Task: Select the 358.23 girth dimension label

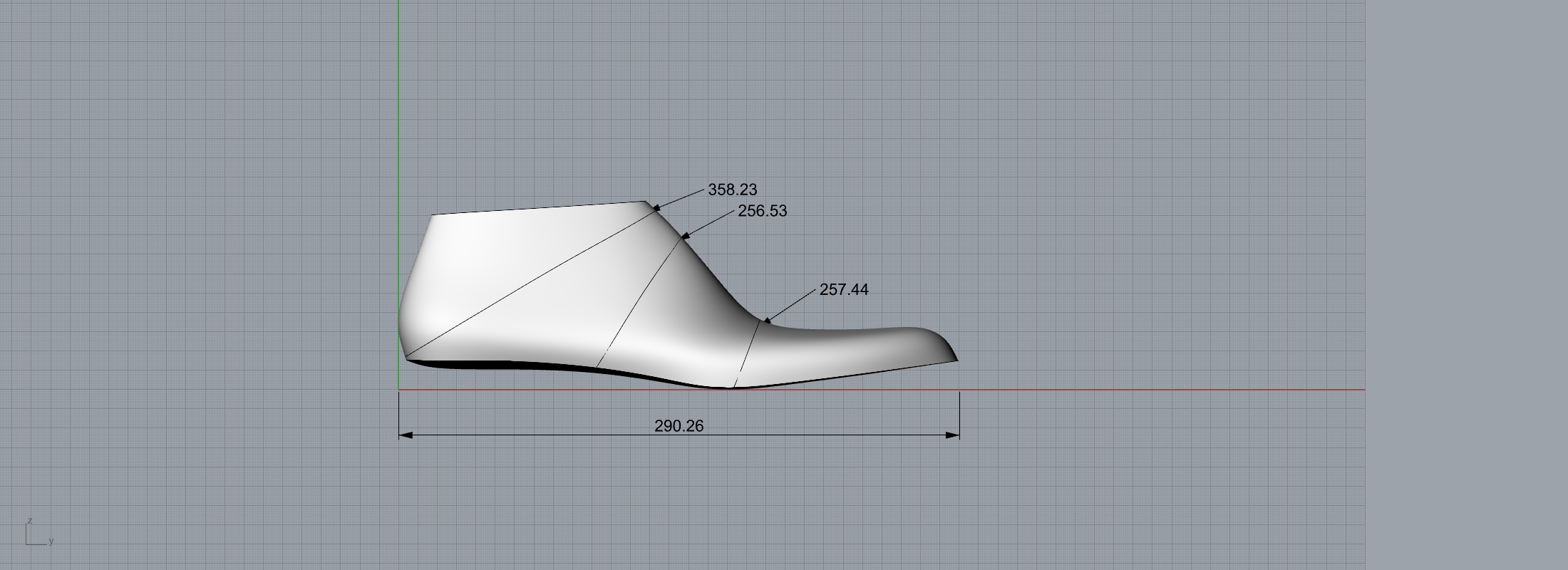Action: point(733,190)
